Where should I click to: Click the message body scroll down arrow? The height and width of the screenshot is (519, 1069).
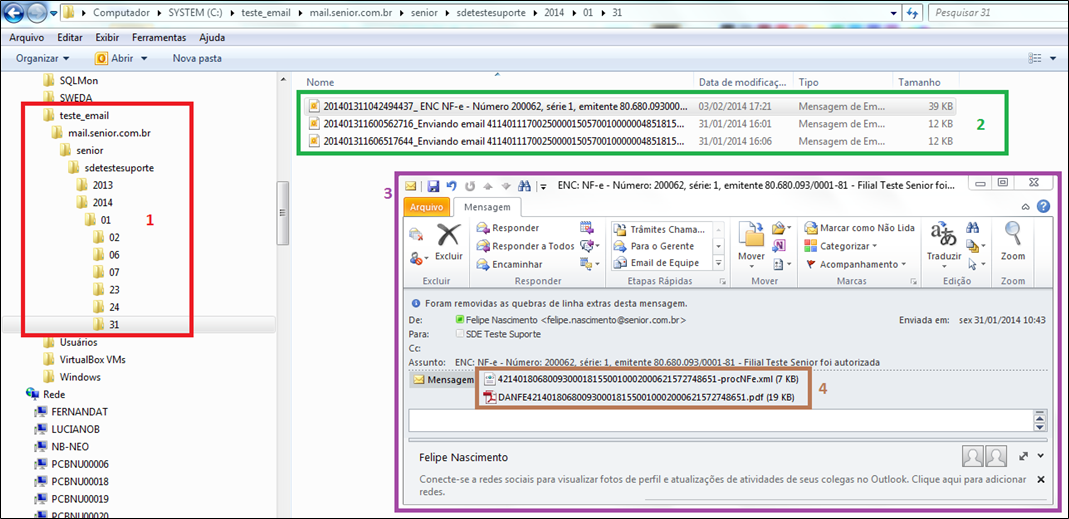[x=1040, y=427]
